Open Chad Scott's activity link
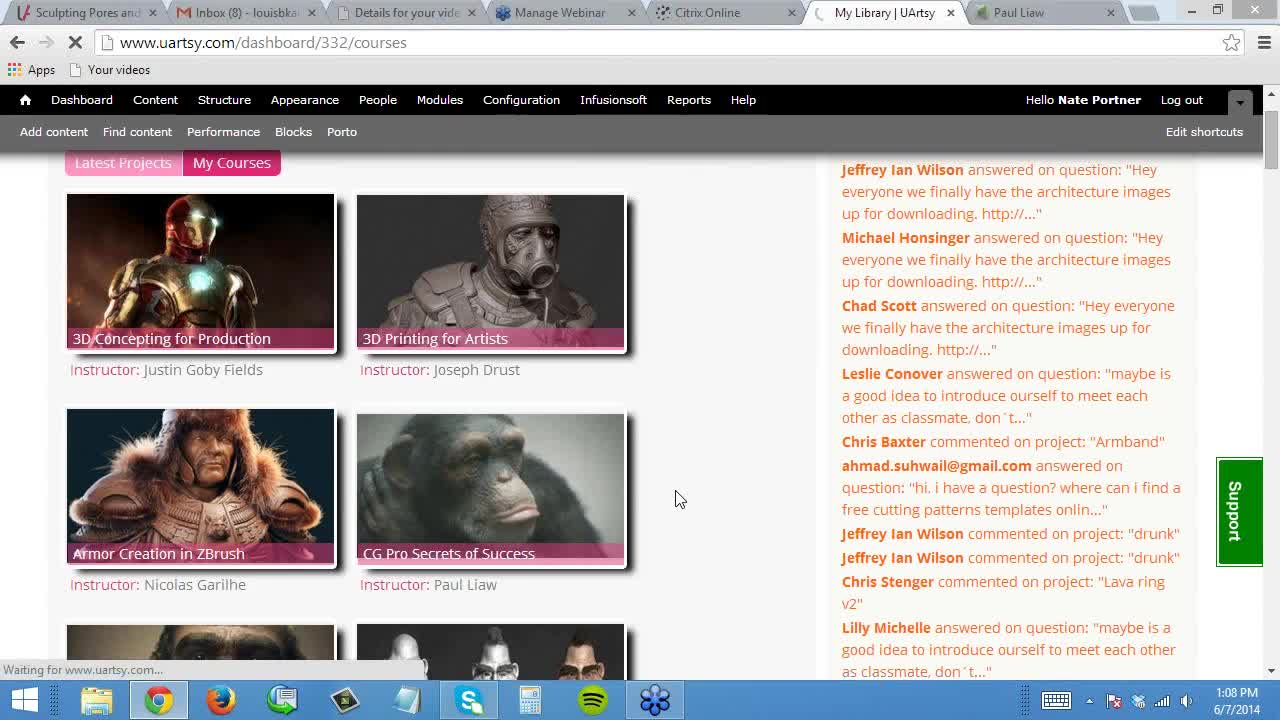1280x720 pixels. (x=879, y=306)
